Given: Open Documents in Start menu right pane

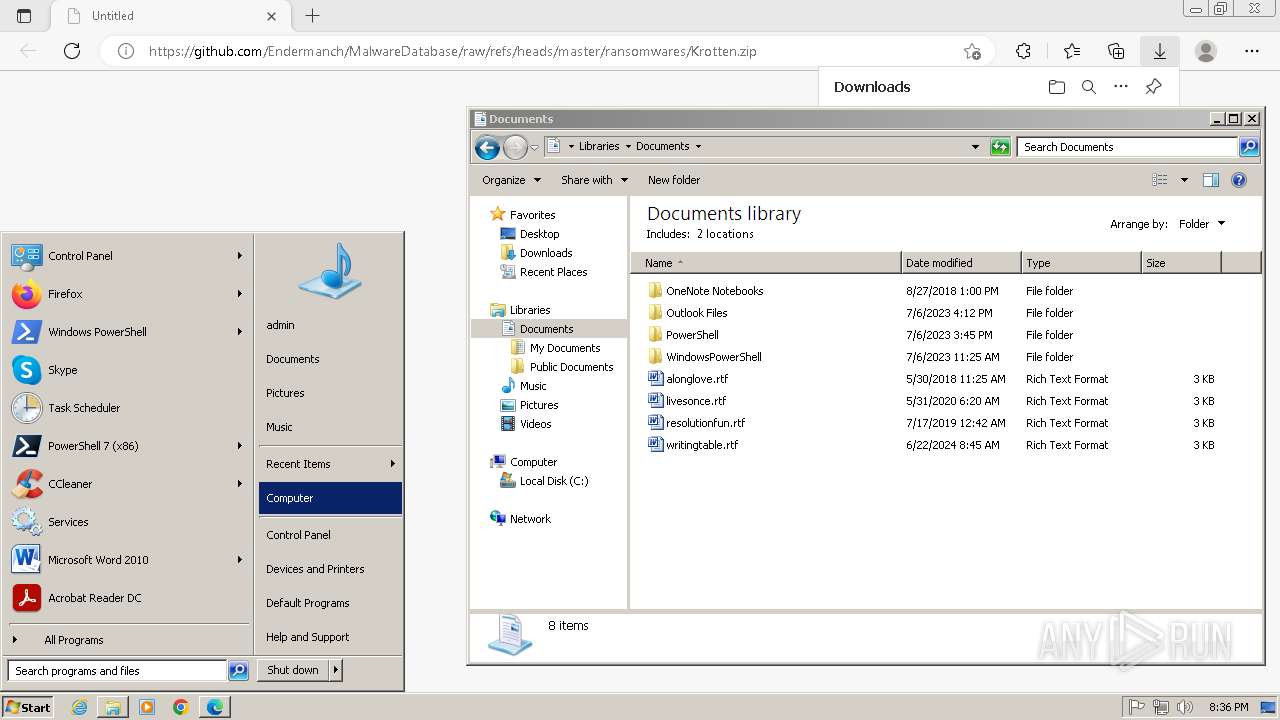Looking at the screenshot, I should [330, 359].
